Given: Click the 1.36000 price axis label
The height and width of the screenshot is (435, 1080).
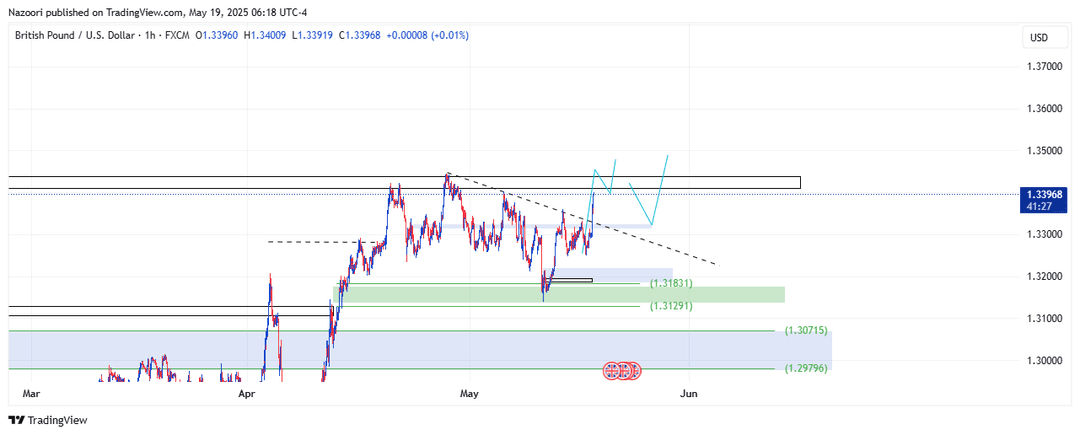Looking at the screenshot, I should point(1043,109).
